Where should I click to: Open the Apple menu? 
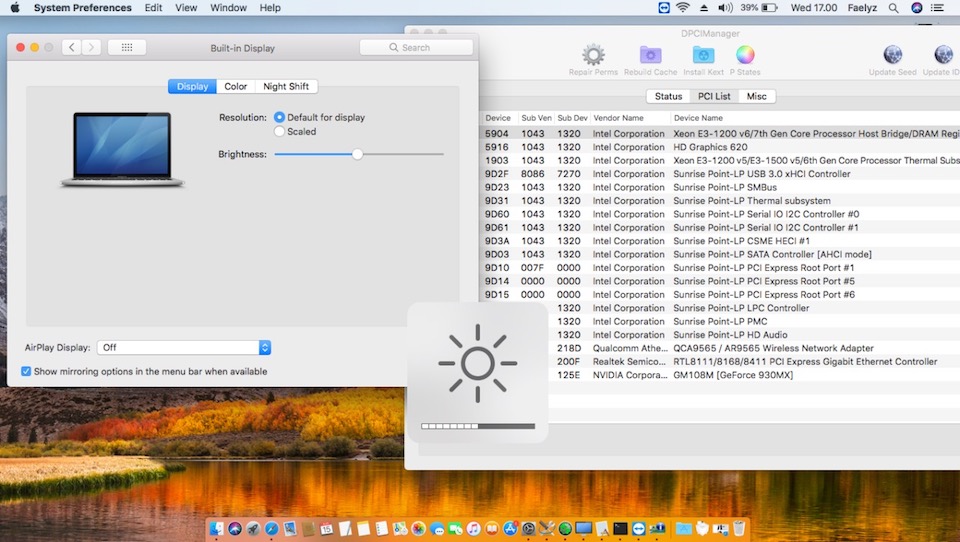tap(15, 8)
